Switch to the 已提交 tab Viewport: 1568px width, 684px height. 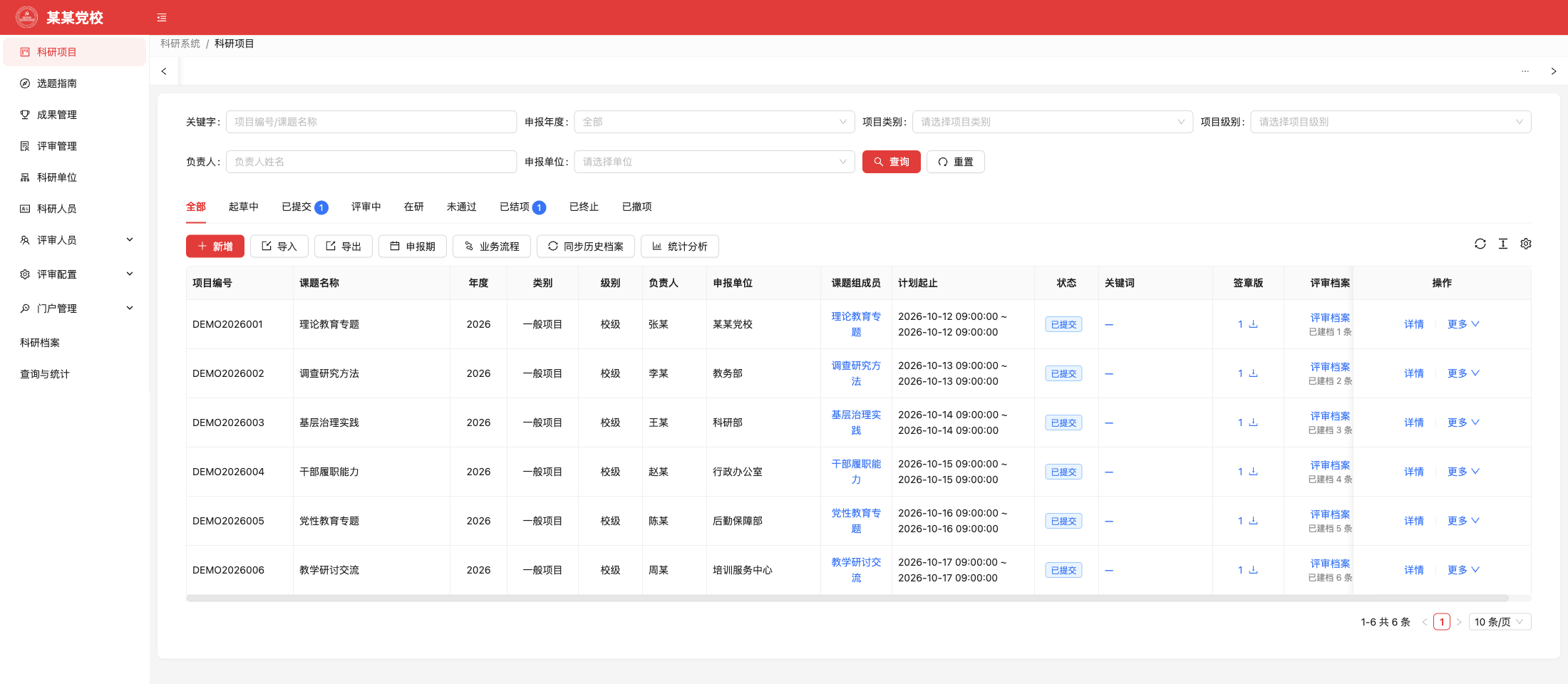pyautogui.click(x=304, y=207)
